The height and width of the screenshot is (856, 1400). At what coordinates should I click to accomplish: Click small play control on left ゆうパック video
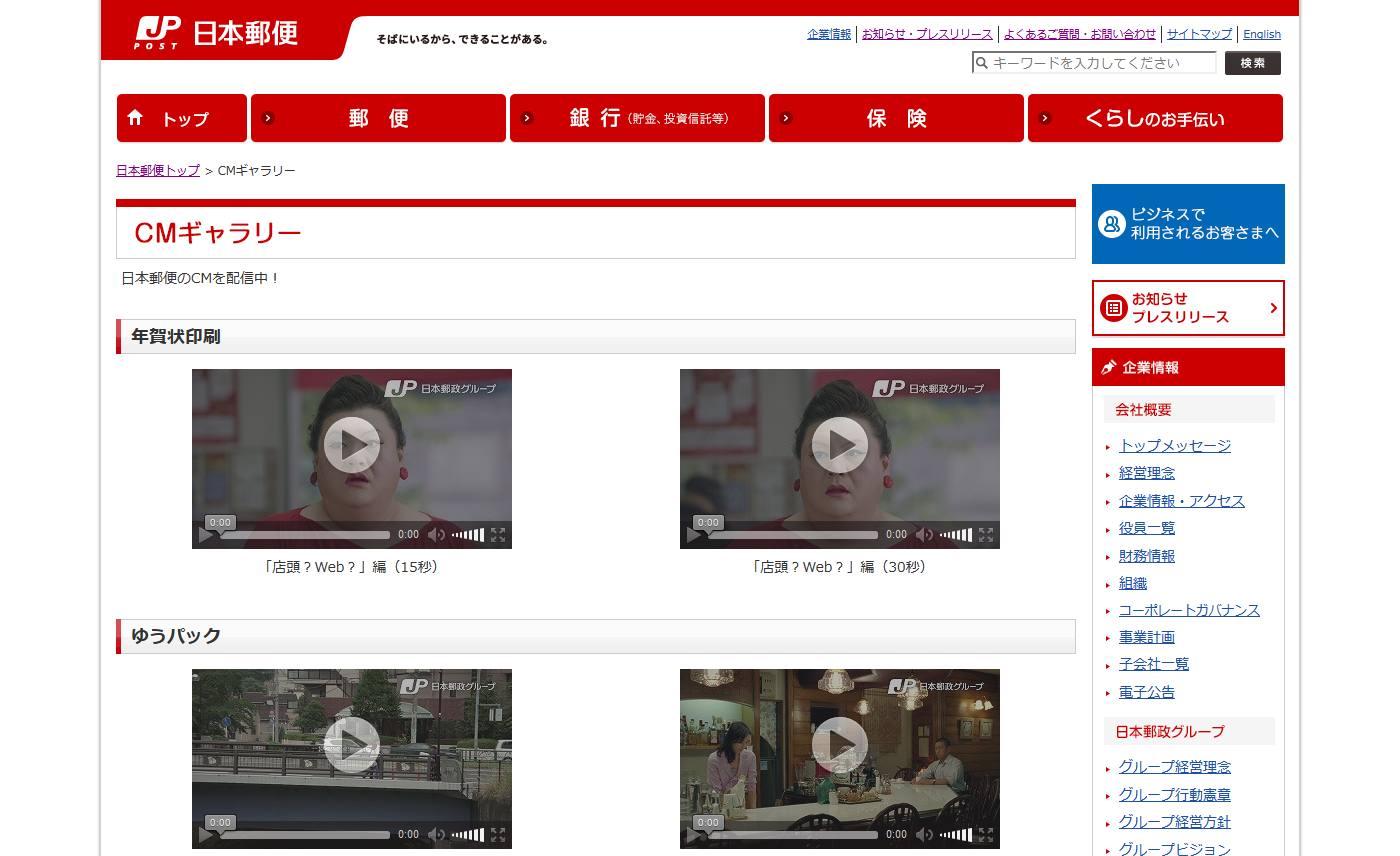point(206,835)
